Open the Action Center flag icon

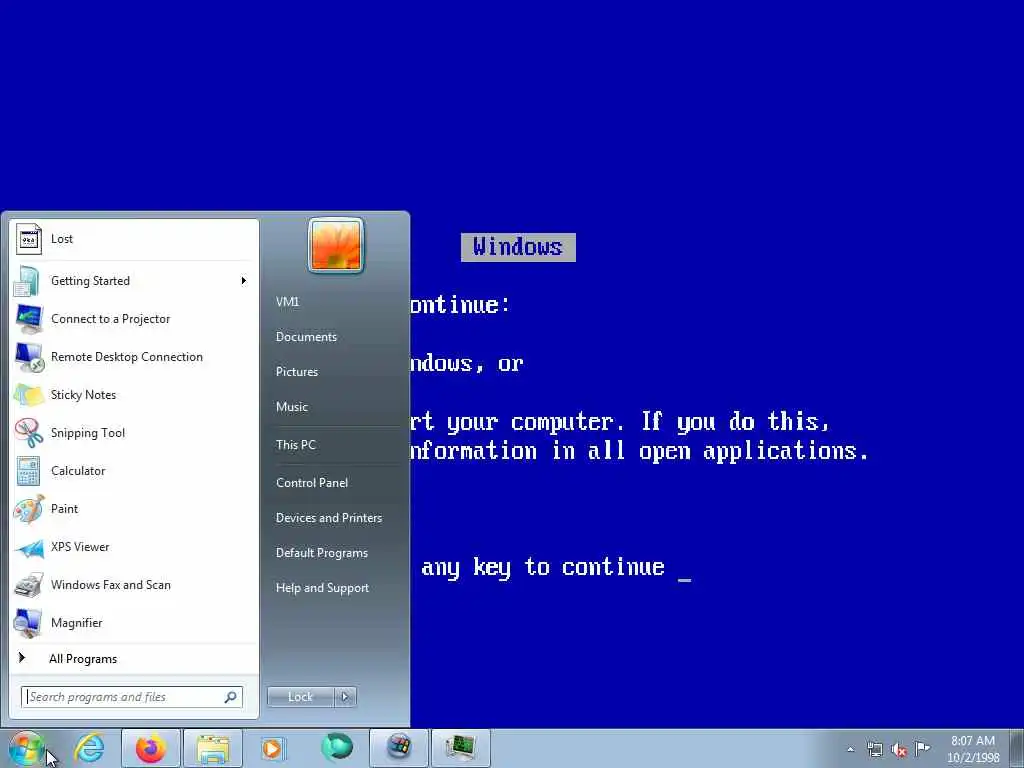(x=922, y=749)
